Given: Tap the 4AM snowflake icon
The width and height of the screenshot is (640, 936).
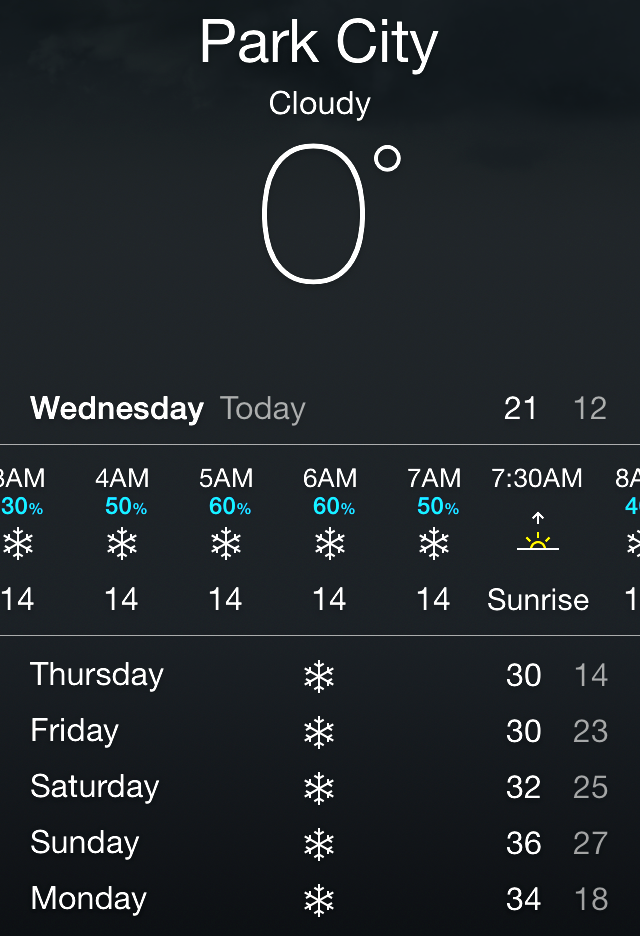Looking at the screenshot, I should click(x=122, y=544).
